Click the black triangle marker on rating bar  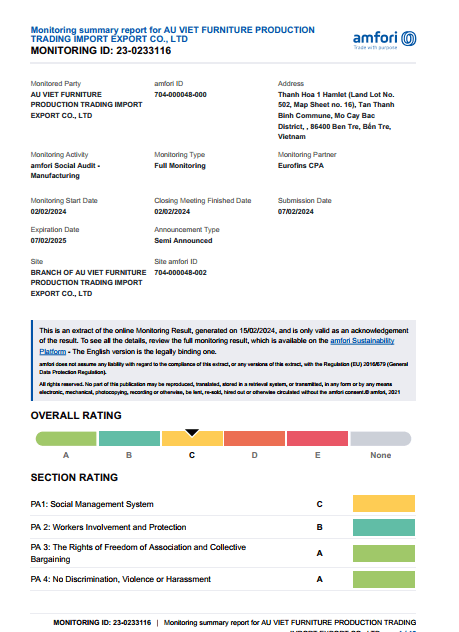click(x=192, y=433)
